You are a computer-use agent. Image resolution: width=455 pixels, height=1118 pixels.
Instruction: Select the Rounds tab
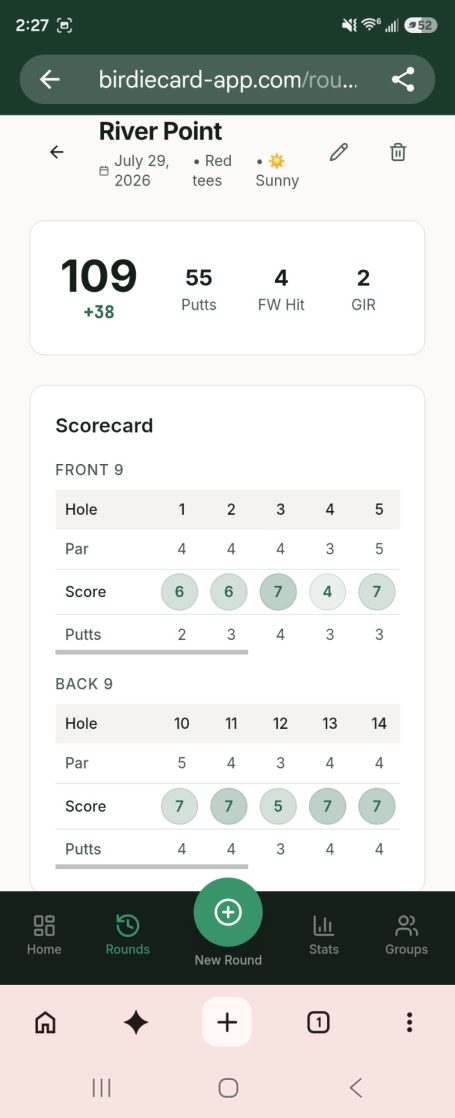[128, 935]
